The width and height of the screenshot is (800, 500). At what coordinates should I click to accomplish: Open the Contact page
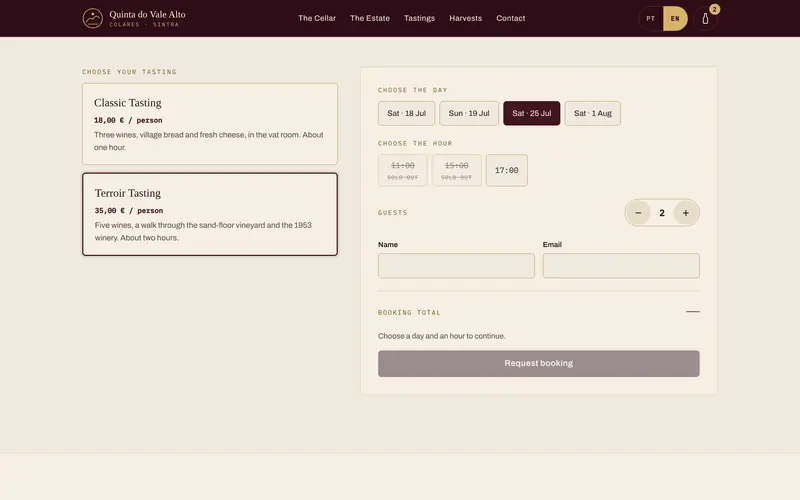pyautogui.click(x=511, y=18)
